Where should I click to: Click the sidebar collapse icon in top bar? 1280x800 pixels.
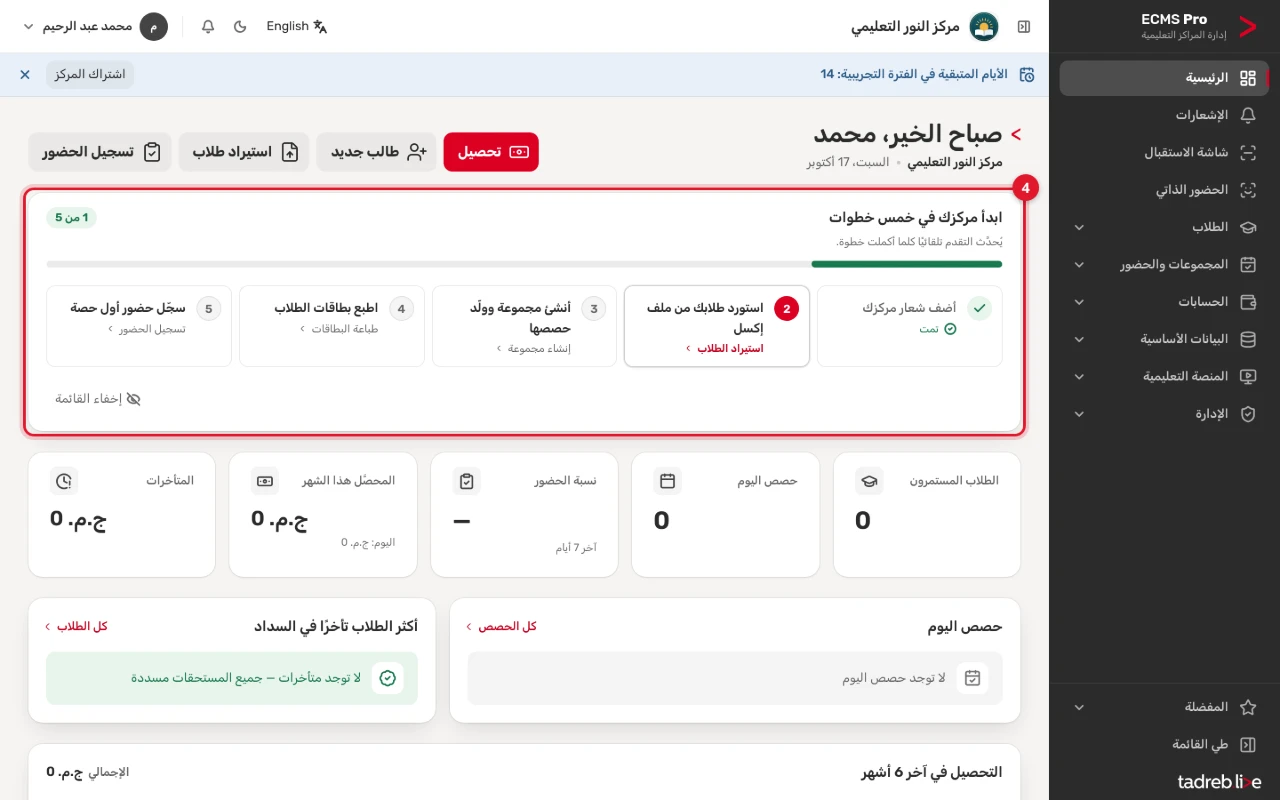point(1024,27)
